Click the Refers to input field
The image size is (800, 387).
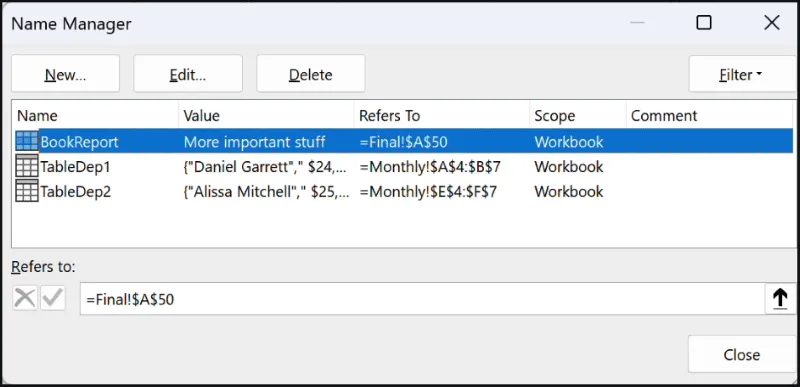[x=422, y=299]
